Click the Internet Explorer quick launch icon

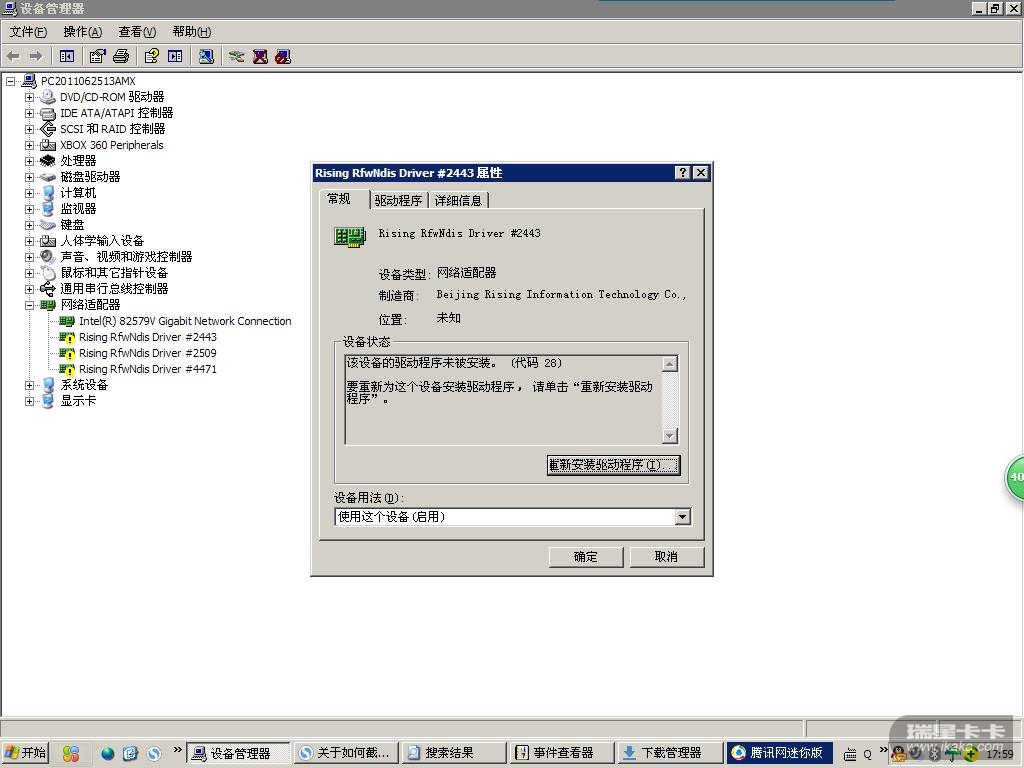coord(130,754)
